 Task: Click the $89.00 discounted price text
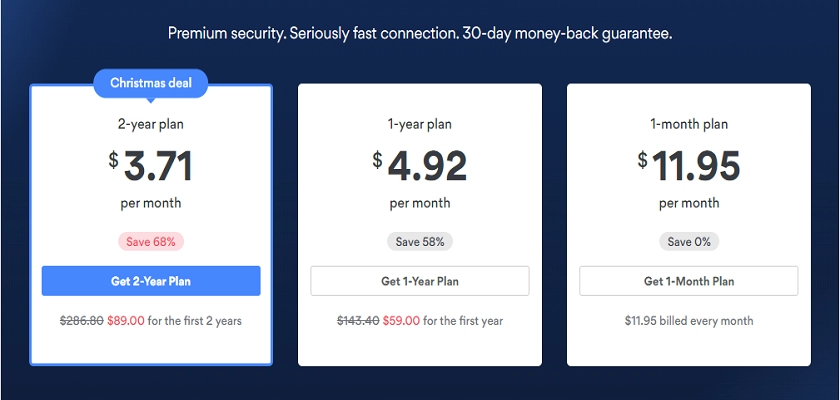(125, 321)
